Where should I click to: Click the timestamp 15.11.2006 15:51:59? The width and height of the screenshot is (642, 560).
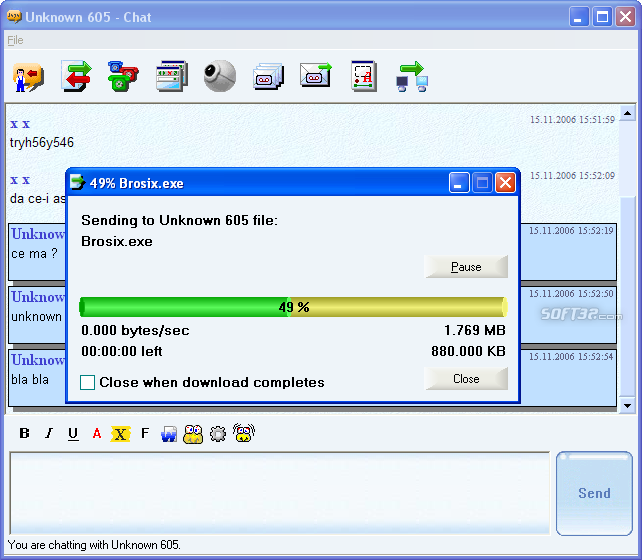(572, 120)
